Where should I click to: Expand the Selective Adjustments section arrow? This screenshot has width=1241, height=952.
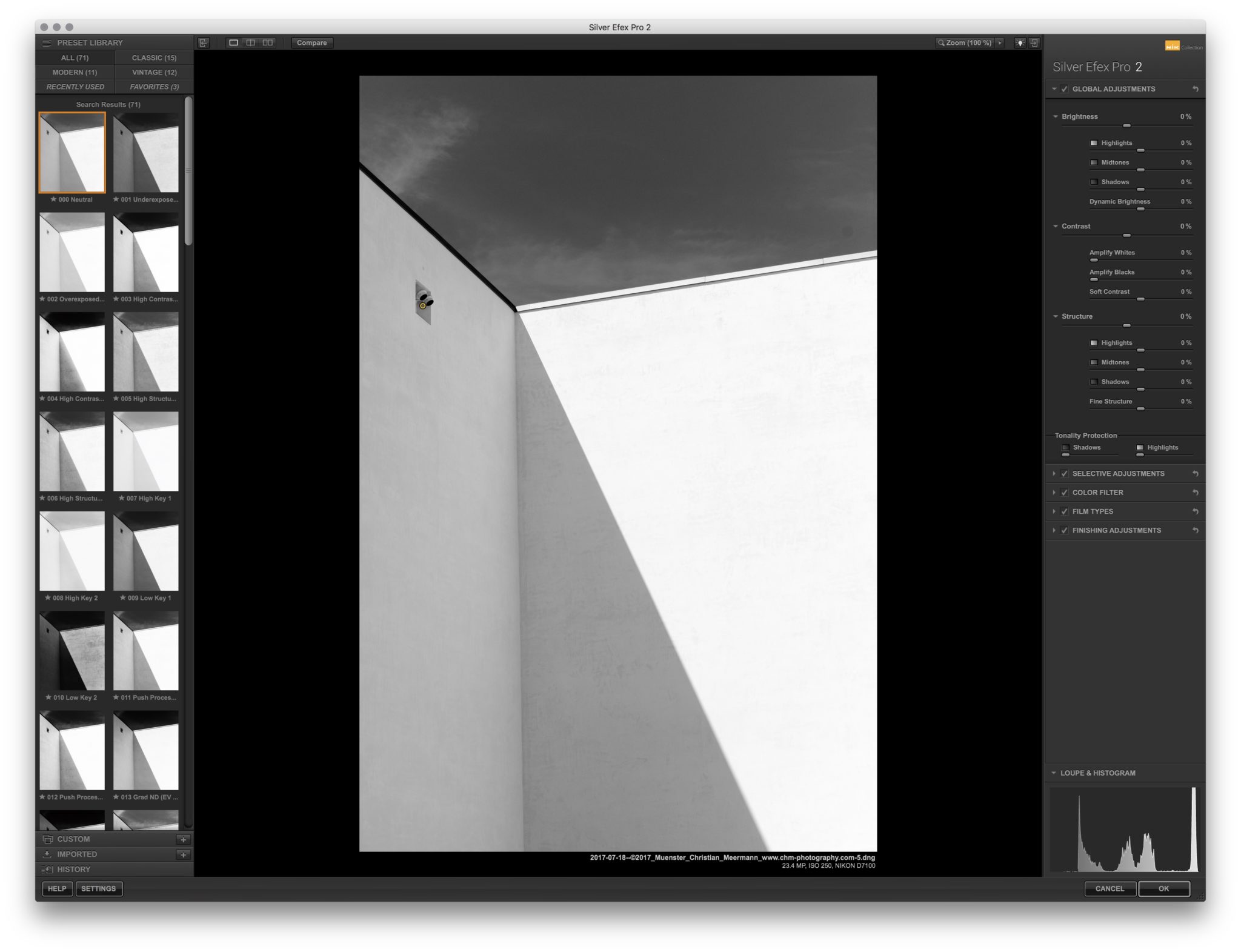coord(1054,474)
